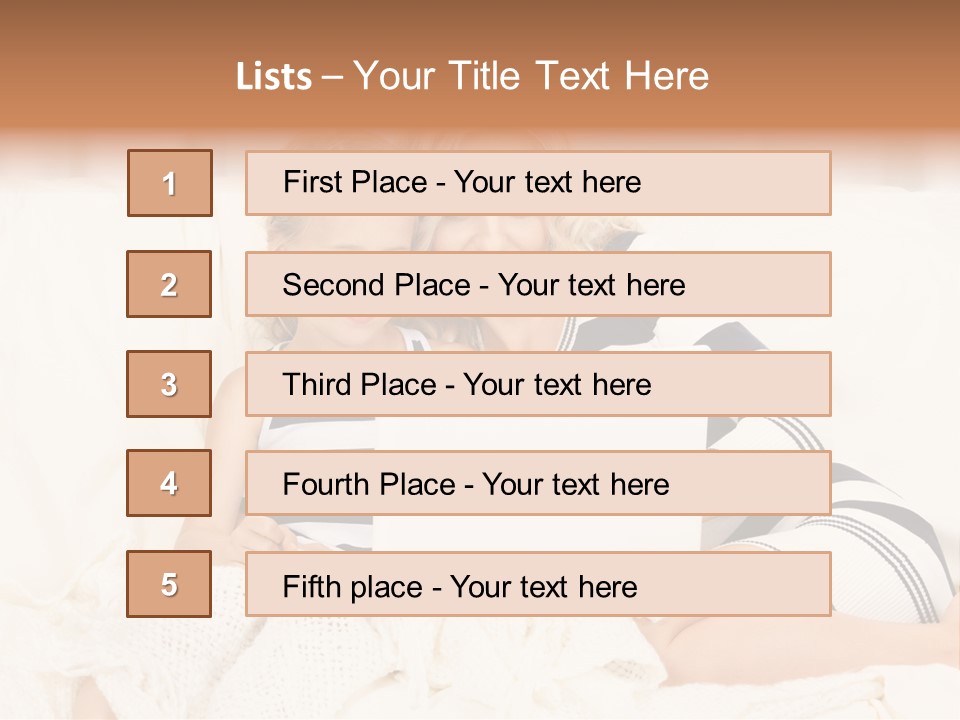Select the First Place text bar
This screenshot has width=960, height=720.
[x=538, y=183]
